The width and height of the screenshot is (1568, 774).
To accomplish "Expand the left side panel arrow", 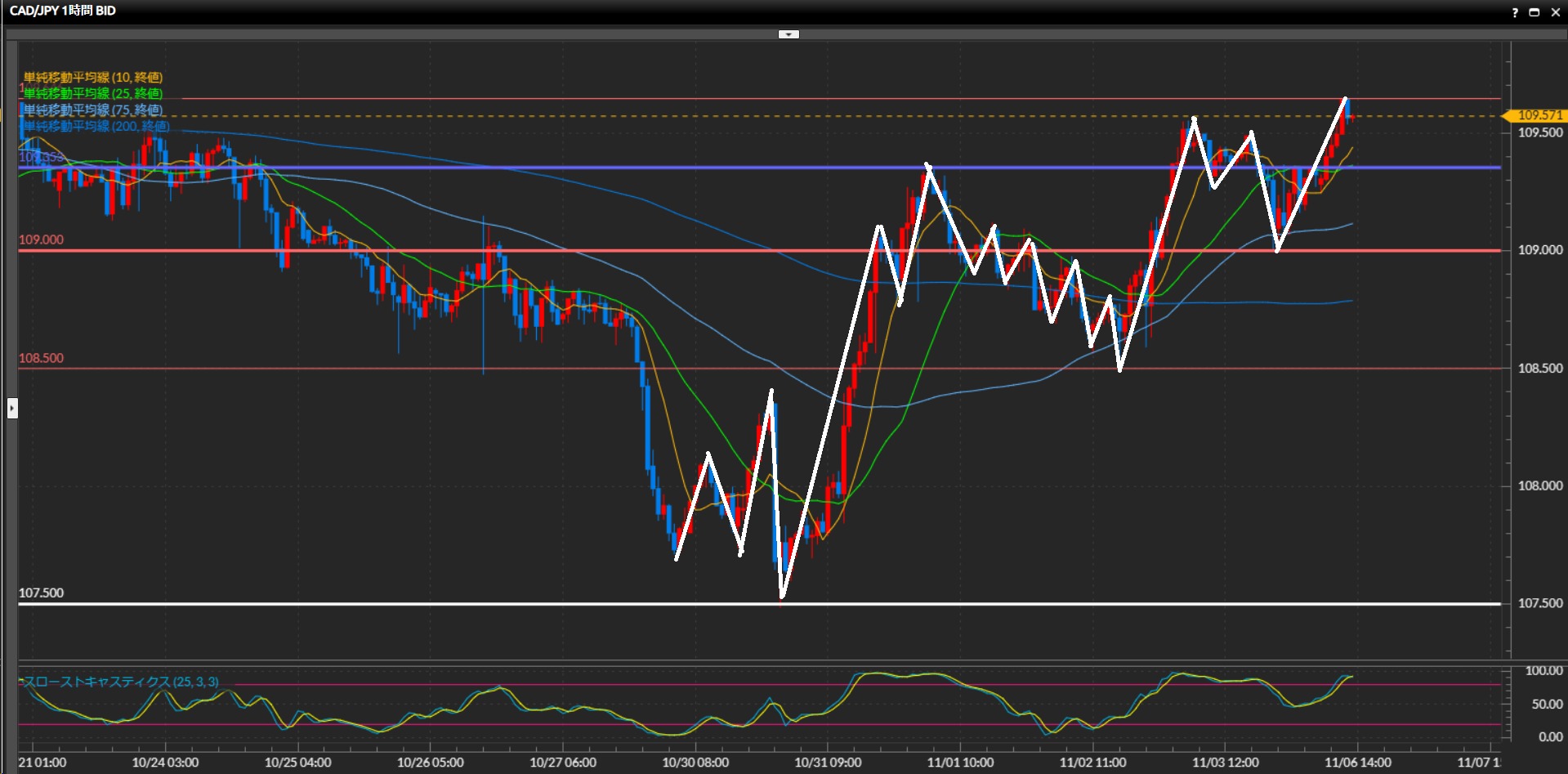I will click(12, 408).
